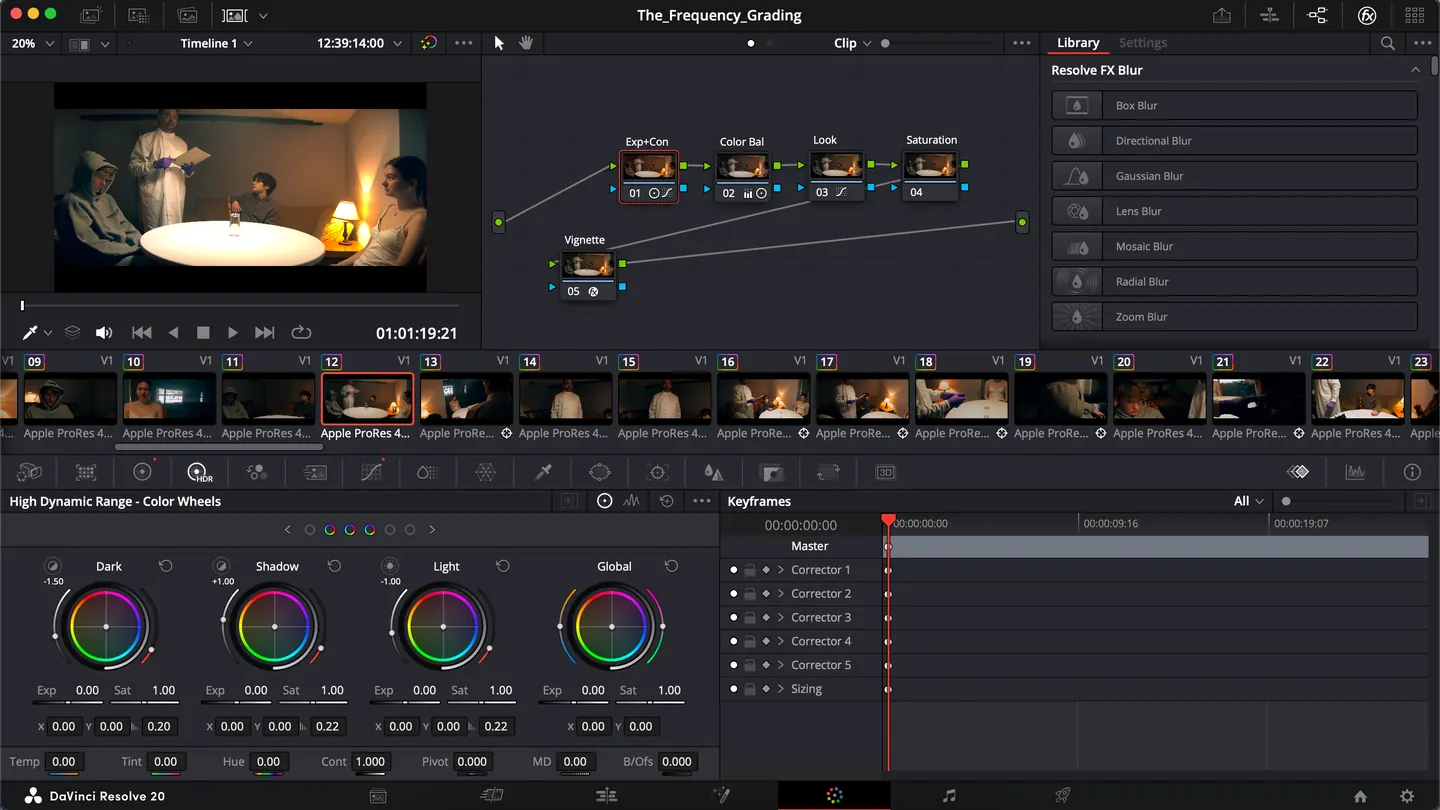Open the HDR color wheels palette
The height and width of the screenshot is (810, 1440).
pos(200,472)
